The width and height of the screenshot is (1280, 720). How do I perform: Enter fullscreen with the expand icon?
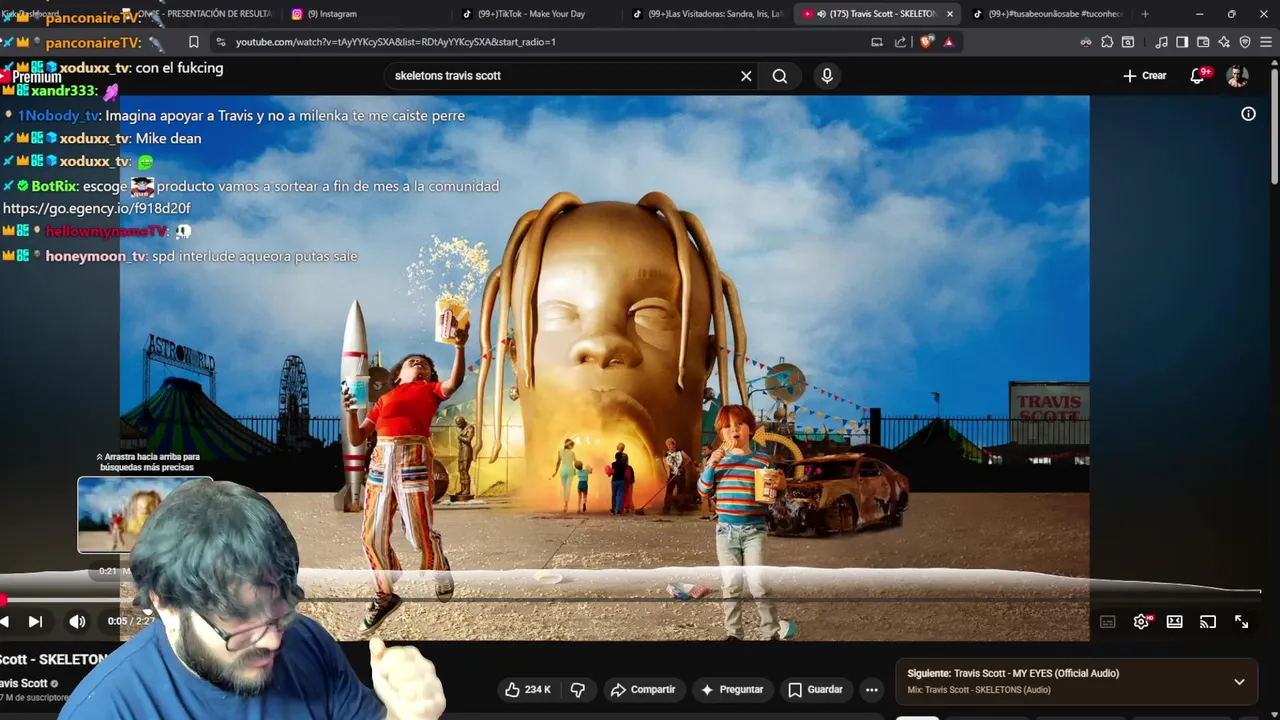(x=1241, y=622)
